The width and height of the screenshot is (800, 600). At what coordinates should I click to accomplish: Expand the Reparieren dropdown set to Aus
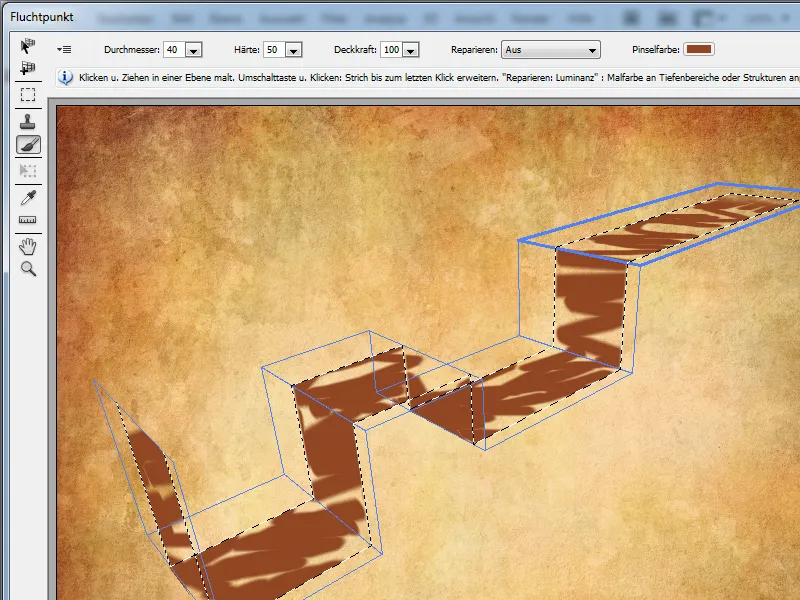[x=551, y=49]
